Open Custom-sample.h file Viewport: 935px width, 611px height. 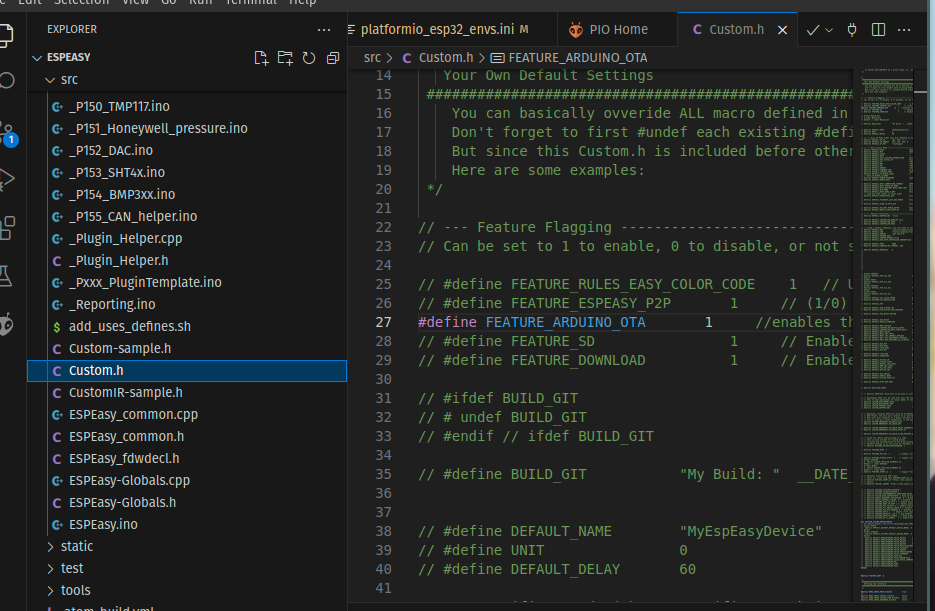coord(187,349)
